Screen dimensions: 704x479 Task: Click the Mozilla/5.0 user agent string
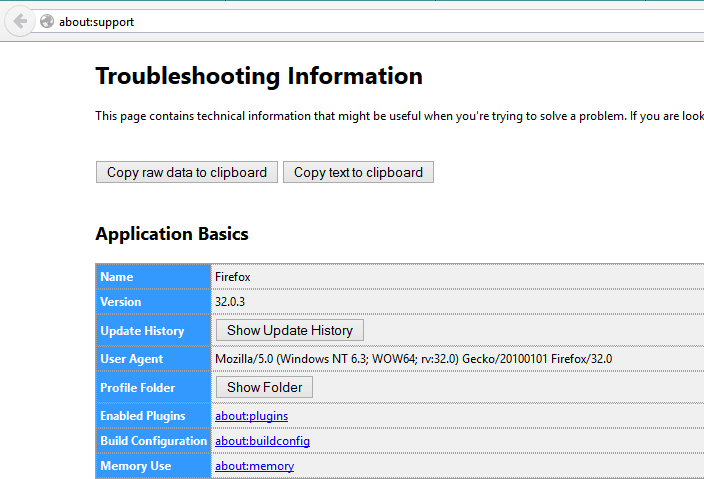point(413,359)
